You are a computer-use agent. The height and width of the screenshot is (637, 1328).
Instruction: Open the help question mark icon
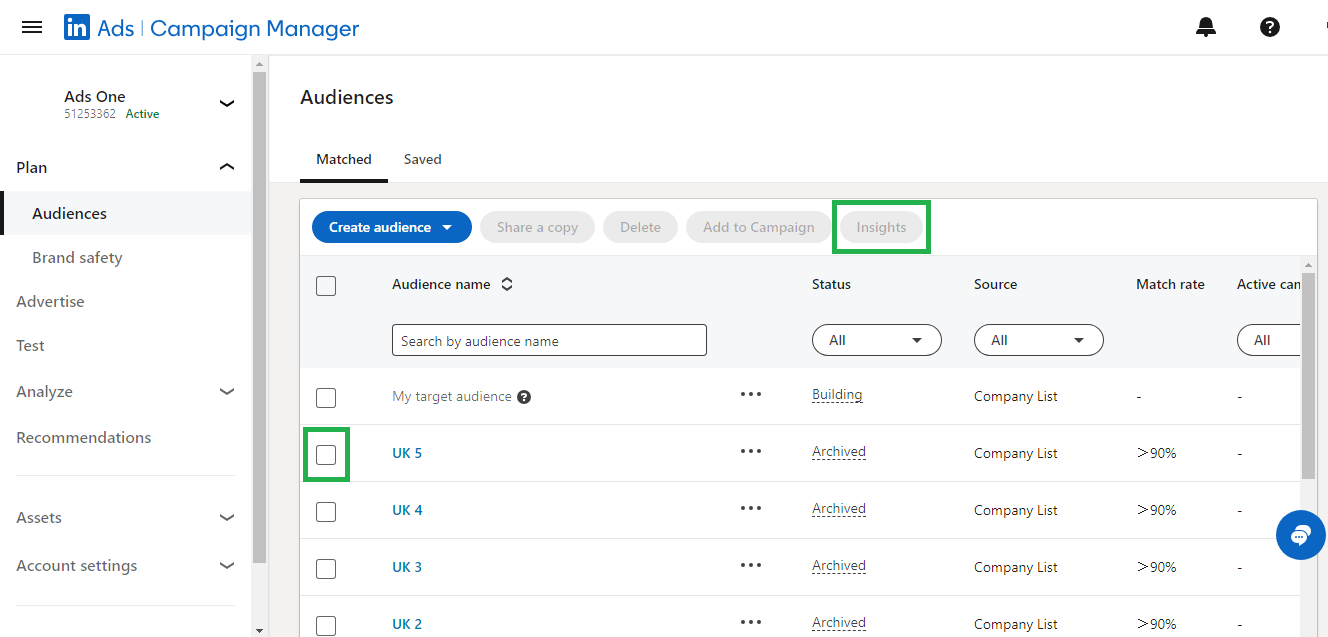click(1269, 28)
